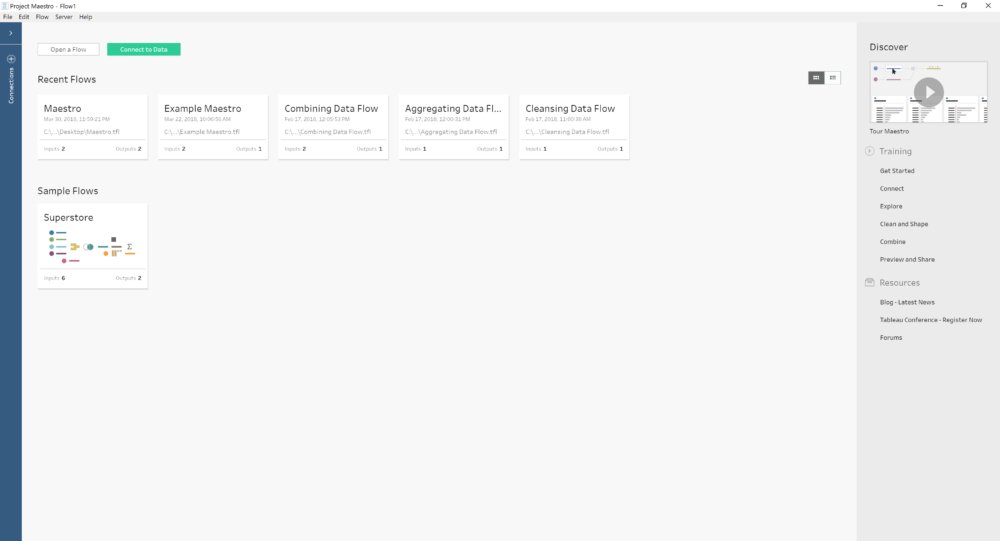Open the Help menu
The height and width of the screenshot is (541, 1000).
pos(85,17)
